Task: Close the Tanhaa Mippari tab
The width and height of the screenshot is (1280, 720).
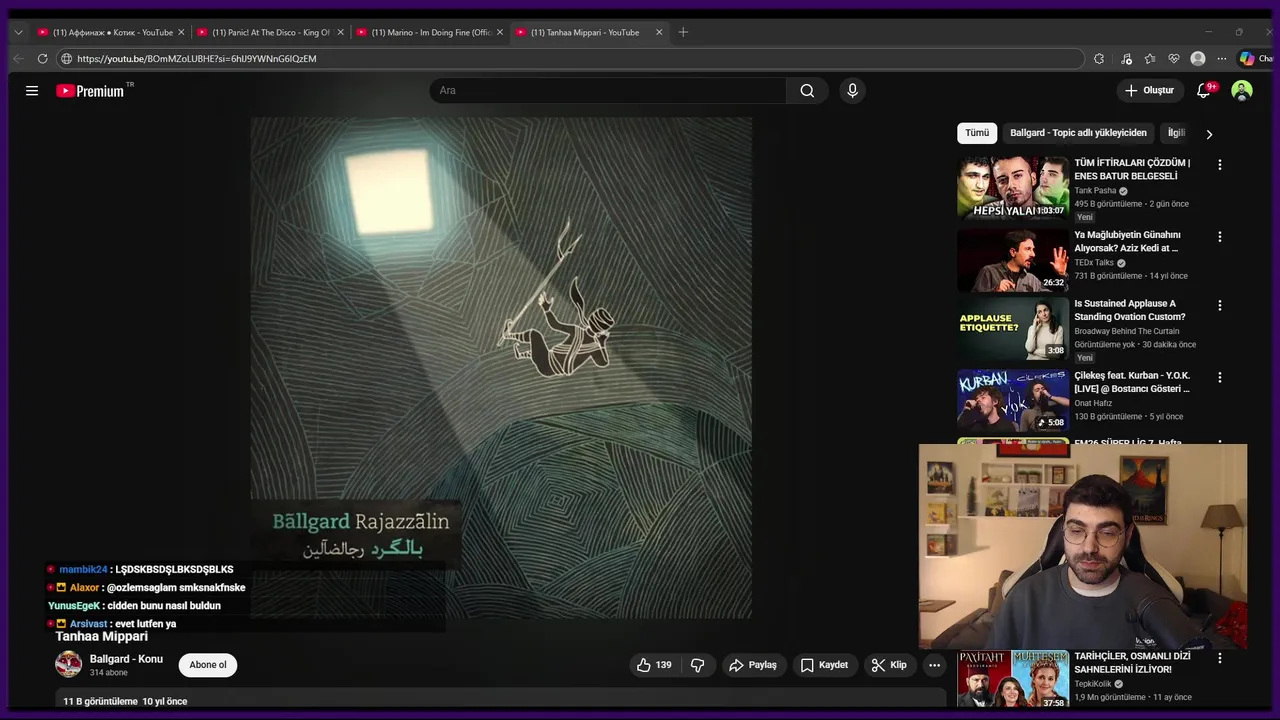Action: [x=659, y=32]
